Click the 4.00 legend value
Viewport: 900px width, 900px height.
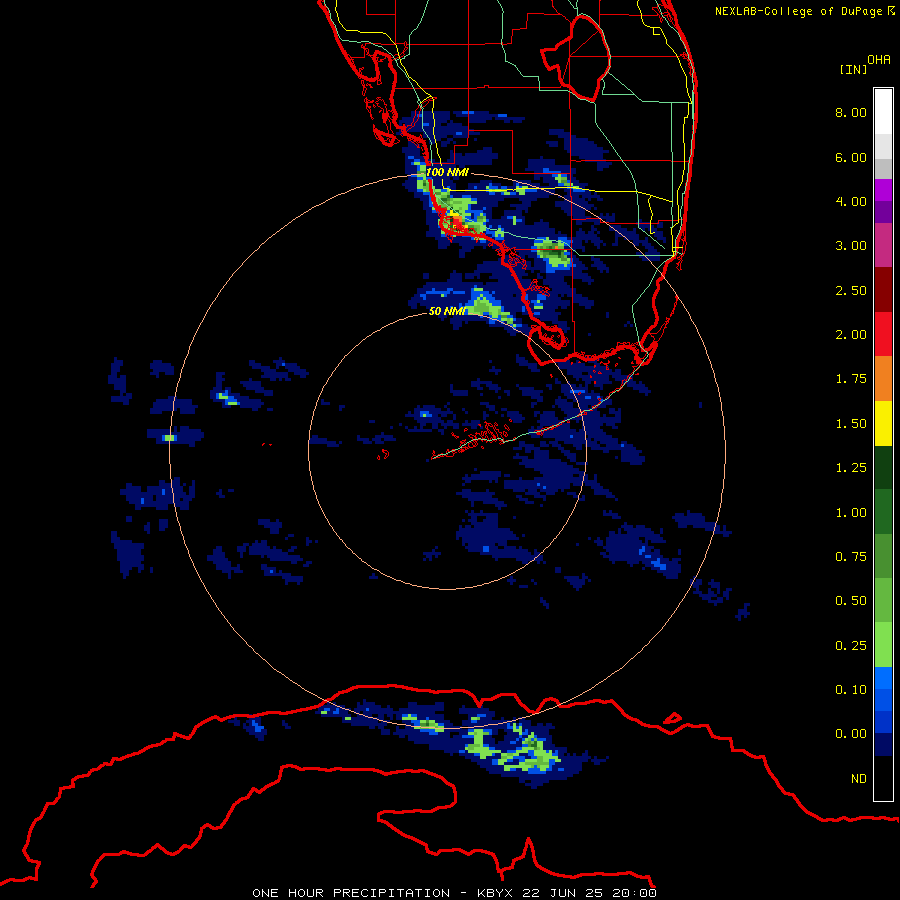(x=851, y=201)
